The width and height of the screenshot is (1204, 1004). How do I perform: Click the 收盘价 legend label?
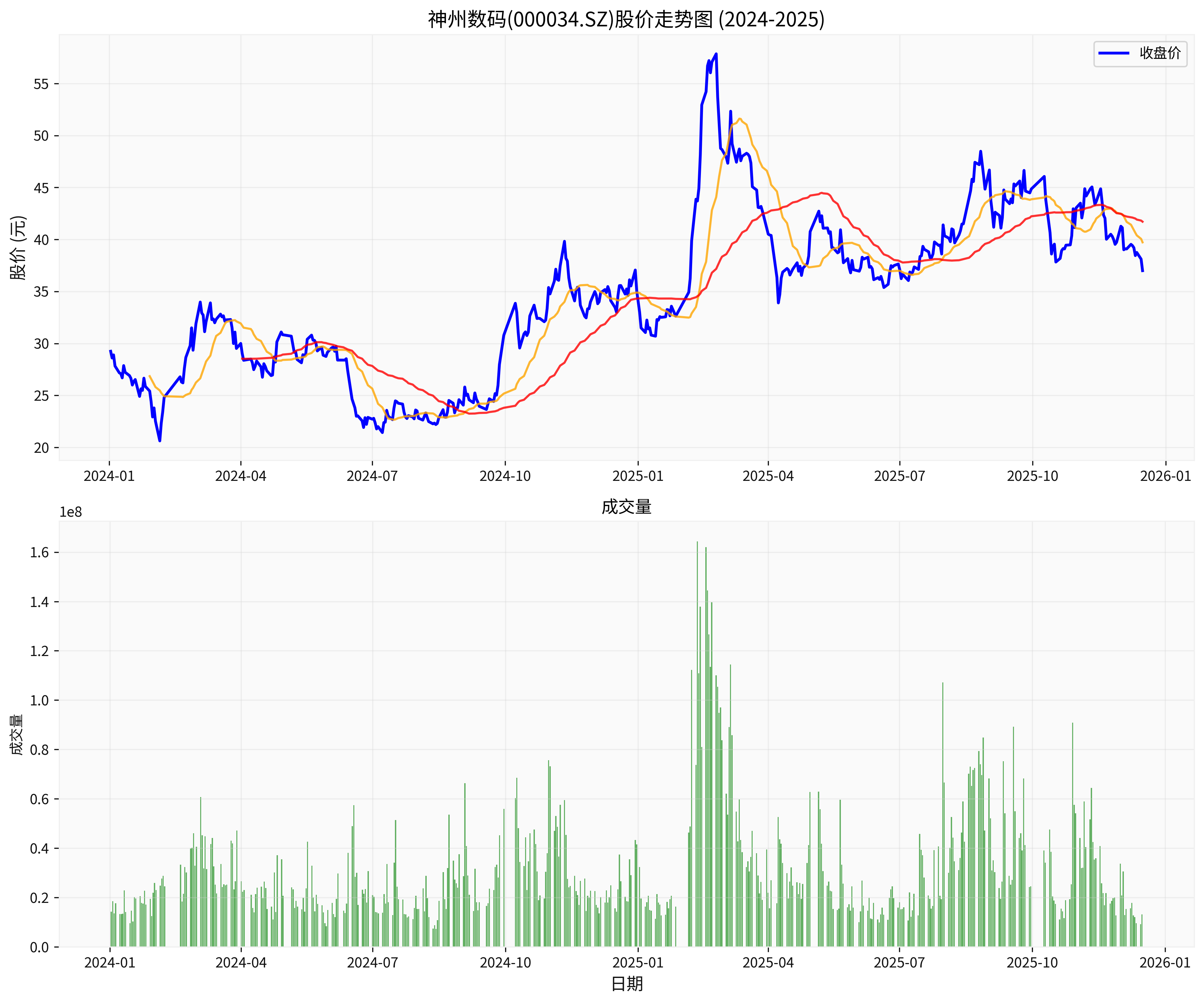(x=1160, y=53)
